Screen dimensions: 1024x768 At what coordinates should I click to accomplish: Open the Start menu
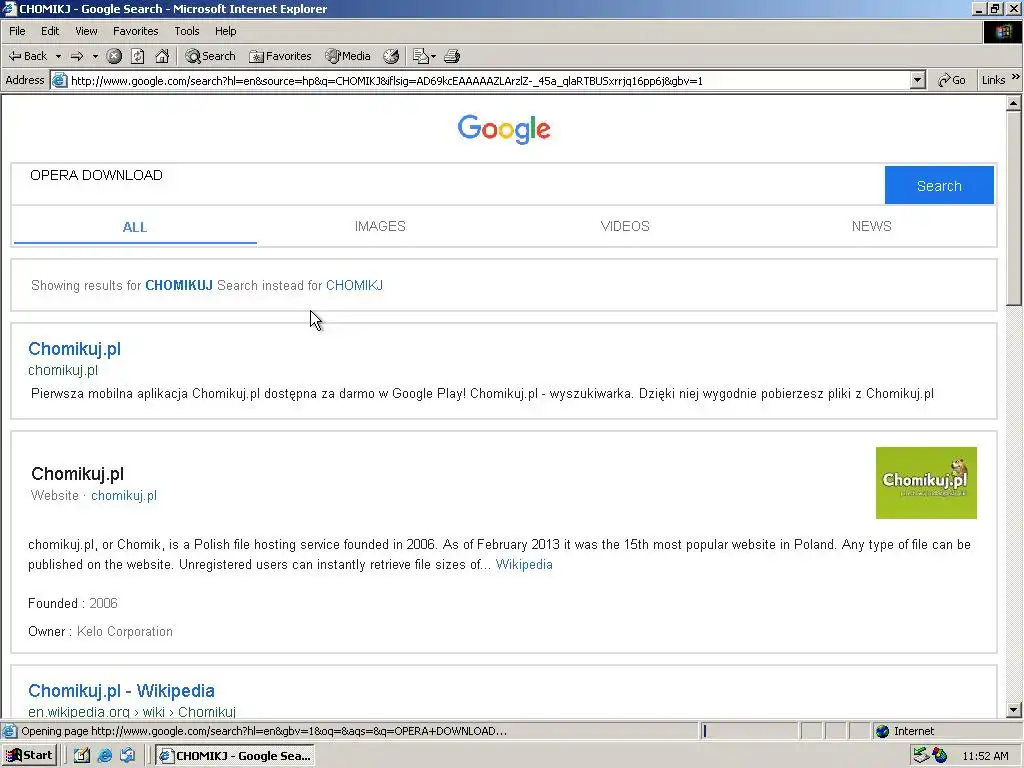pyautogui.click(x=29, y=756)
